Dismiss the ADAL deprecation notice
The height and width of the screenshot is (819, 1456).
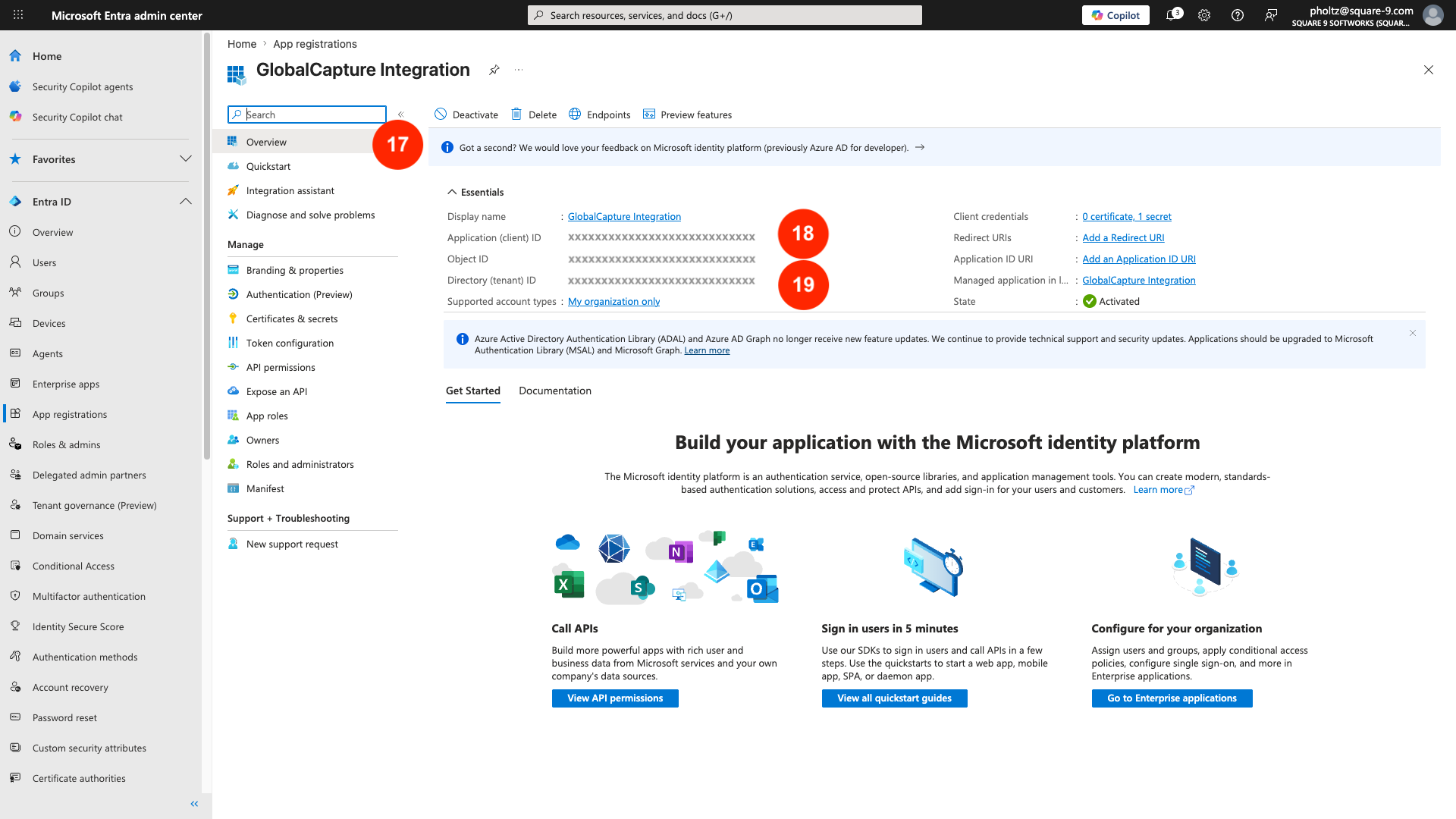(x=1413, y=333)
